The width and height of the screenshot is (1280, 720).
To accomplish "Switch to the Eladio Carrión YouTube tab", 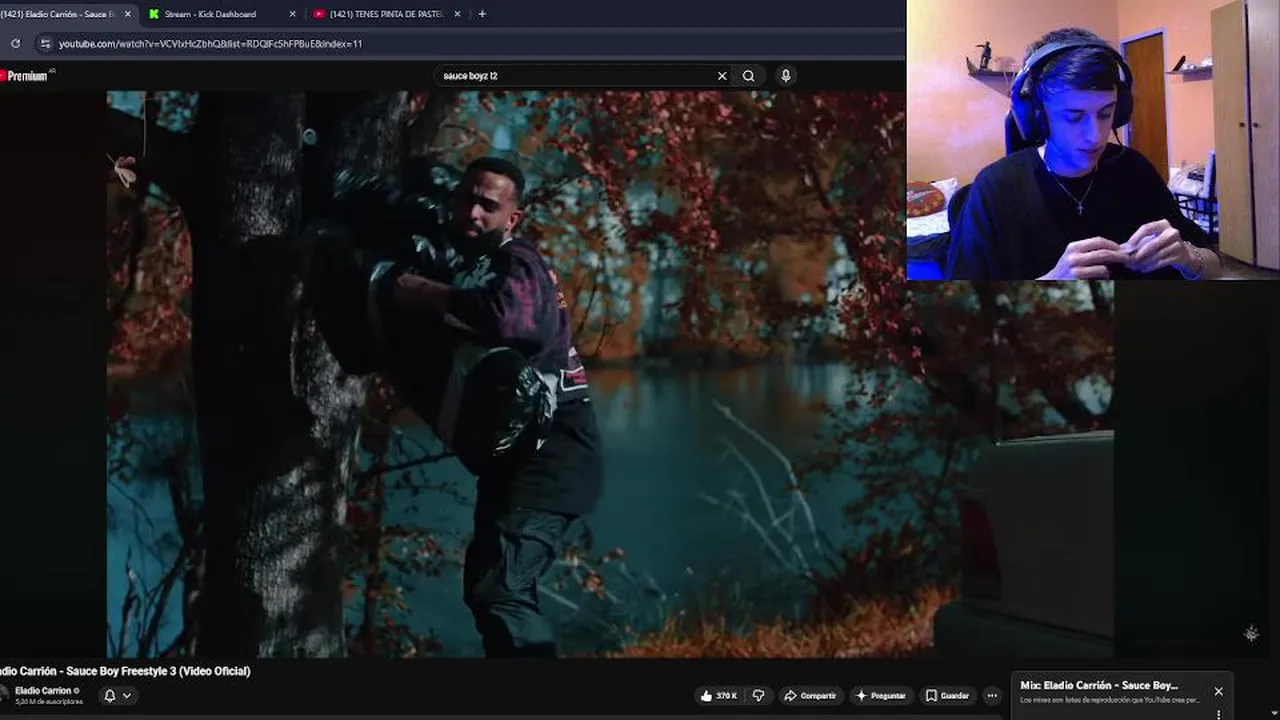I will click(x=58, y=14).
